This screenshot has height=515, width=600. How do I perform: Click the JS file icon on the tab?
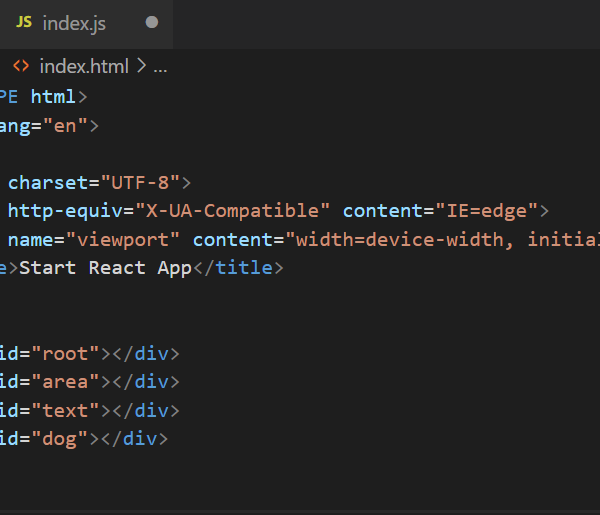coord(24,22)
